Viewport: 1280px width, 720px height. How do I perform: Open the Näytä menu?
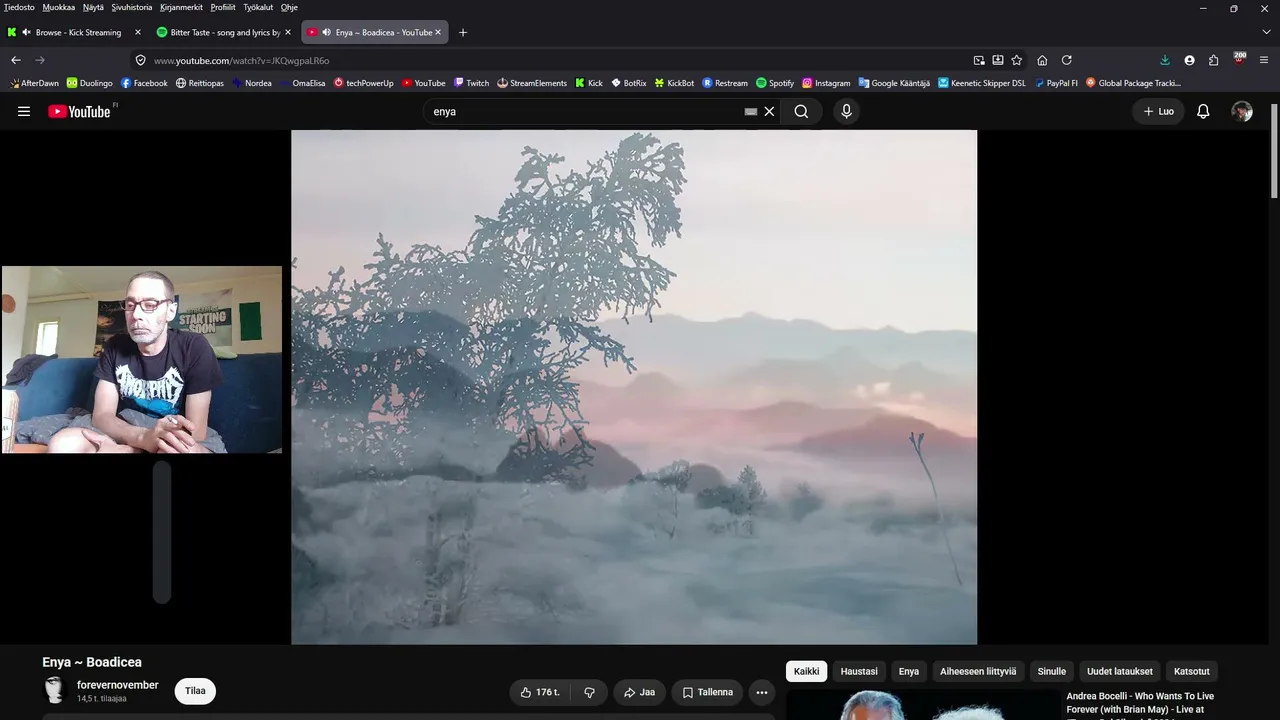coord(93,7)
